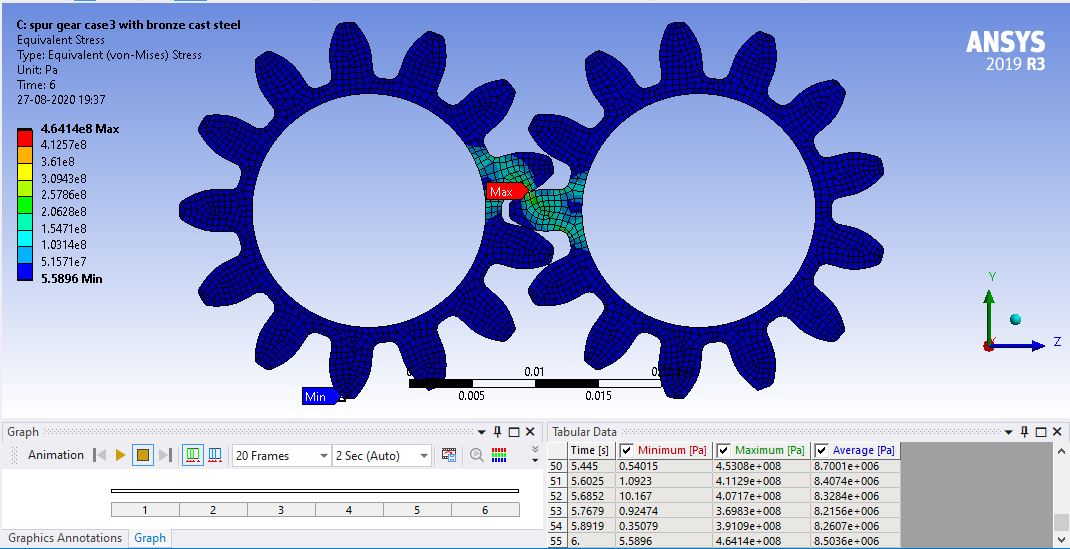Select Result Sets frames mode icon
The width and height of the screenshot is (1070, 549).
[x=215, y=455]
